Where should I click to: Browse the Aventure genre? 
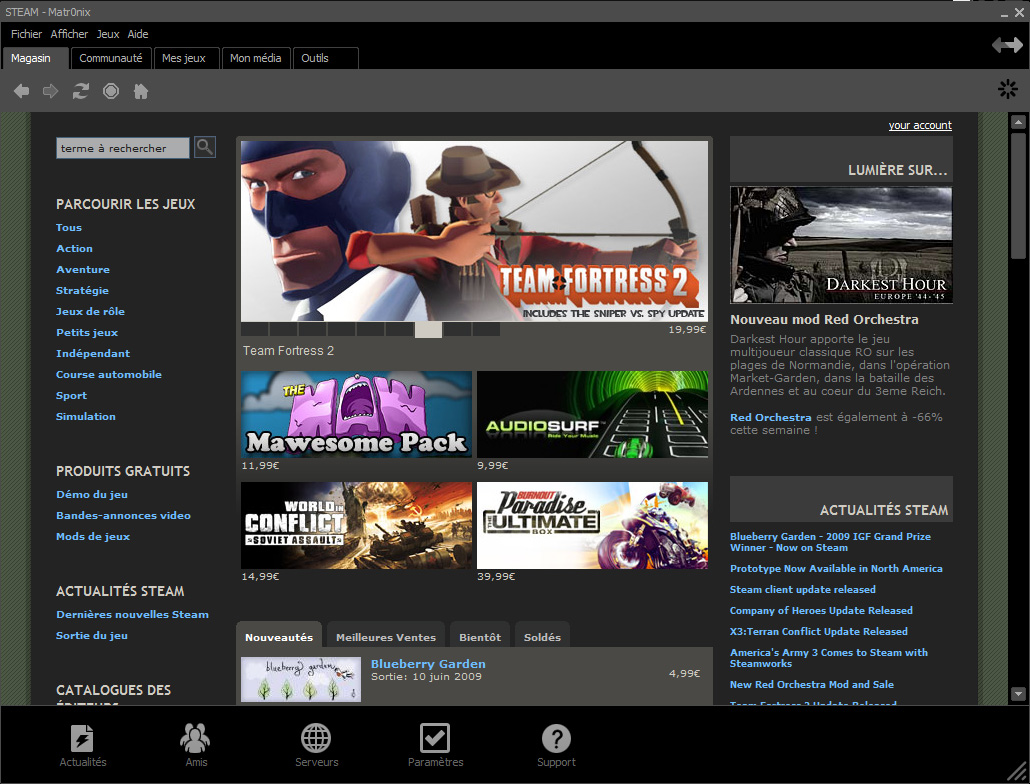click(x=83, y=269)
